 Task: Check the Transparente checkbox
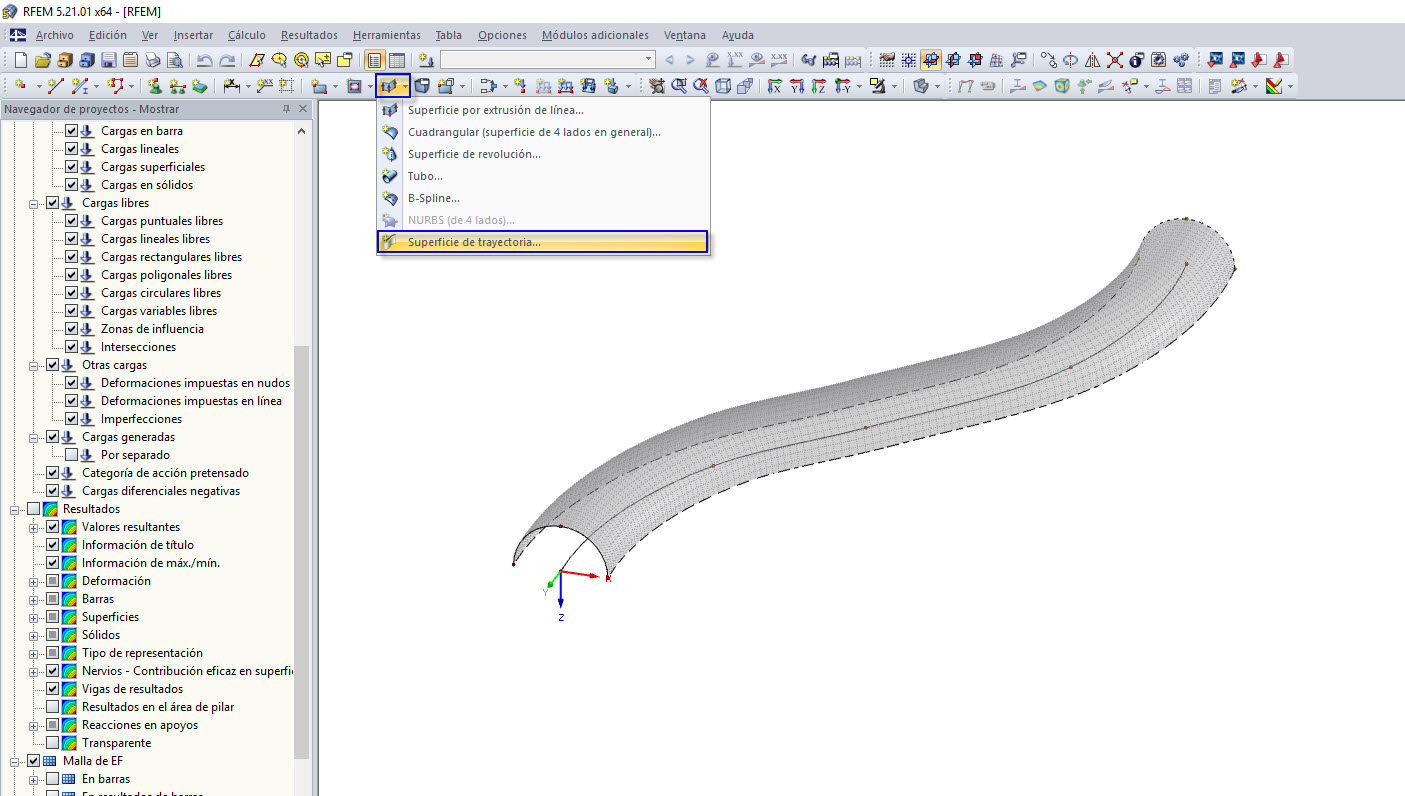[52, 743]
